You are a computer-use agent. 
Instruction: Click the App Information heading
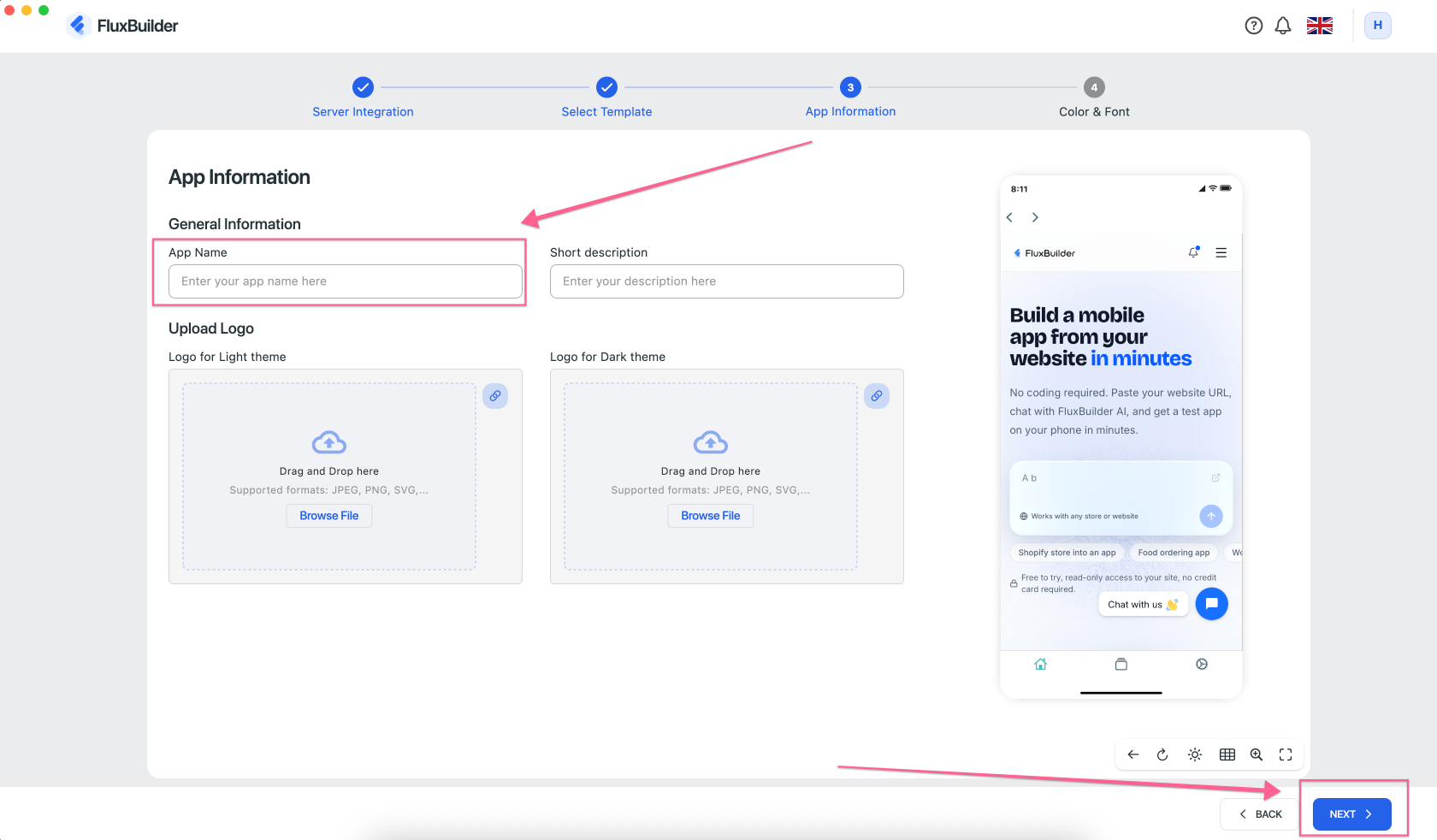[x=239, y=177]
